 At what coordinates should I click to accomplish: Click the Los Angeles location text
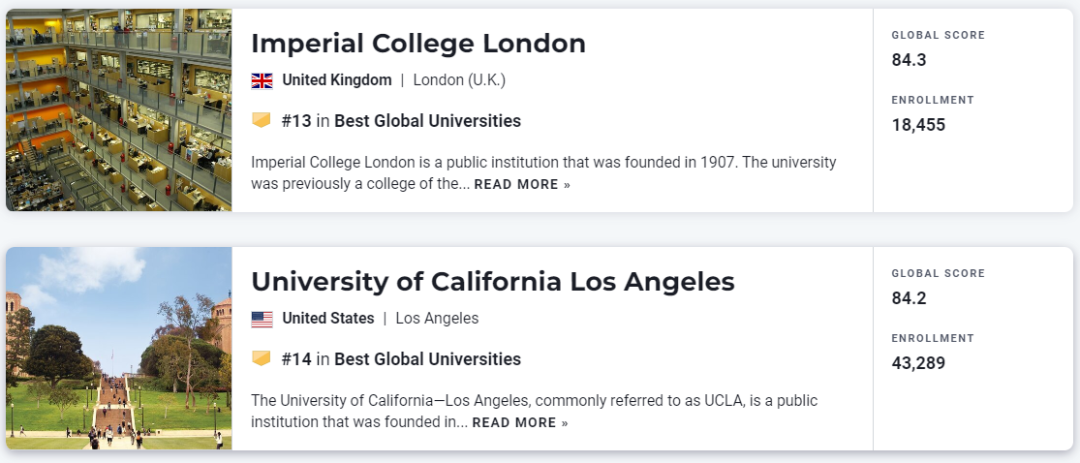tap(437, 319)
